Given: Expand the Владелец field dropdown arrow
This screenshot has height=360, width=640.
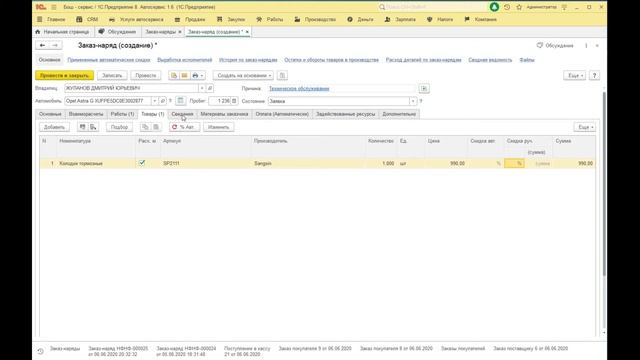Looking at the screenshot, I should point(202,88).
